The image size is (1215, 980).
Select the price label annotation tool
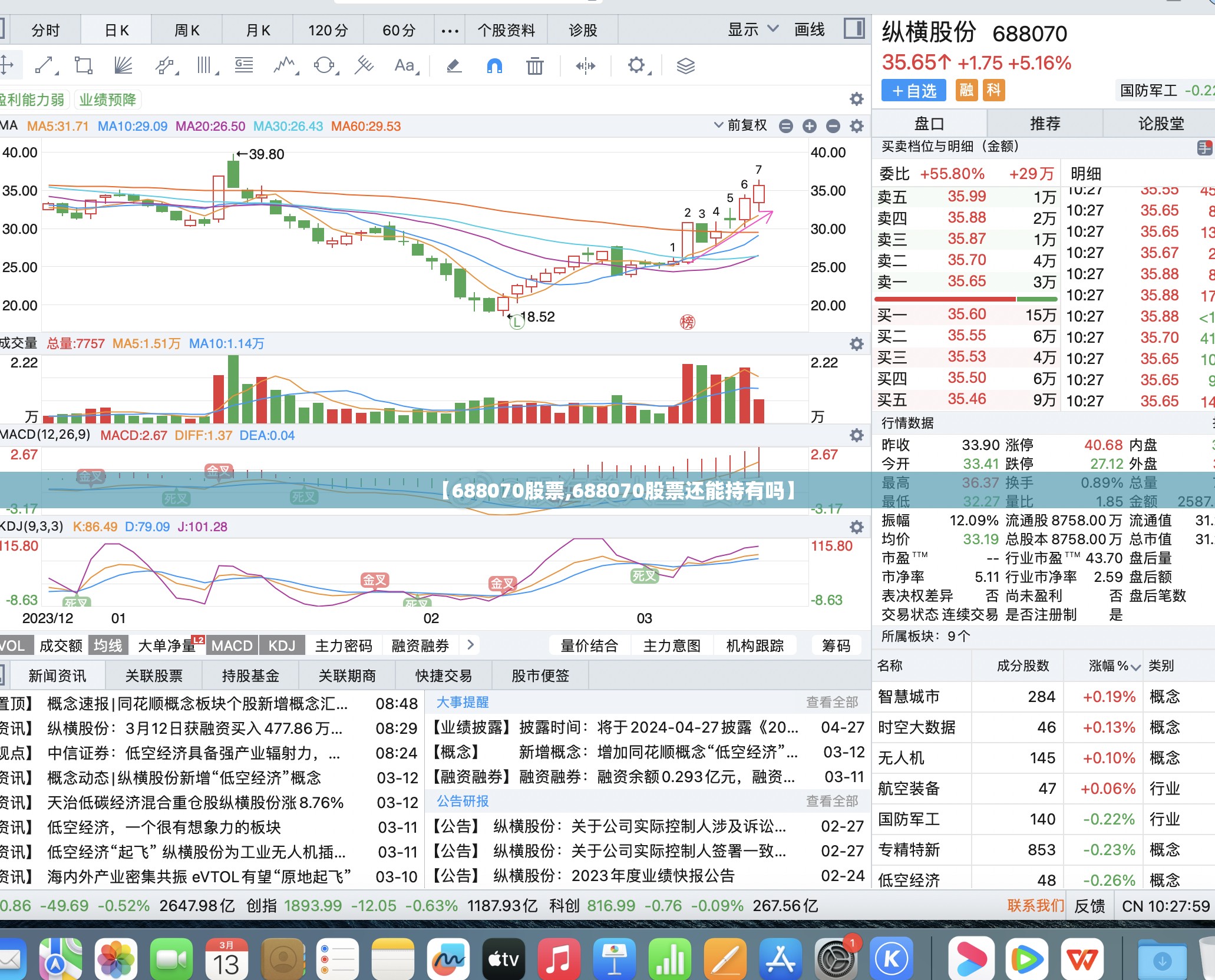tap(244, 65)
